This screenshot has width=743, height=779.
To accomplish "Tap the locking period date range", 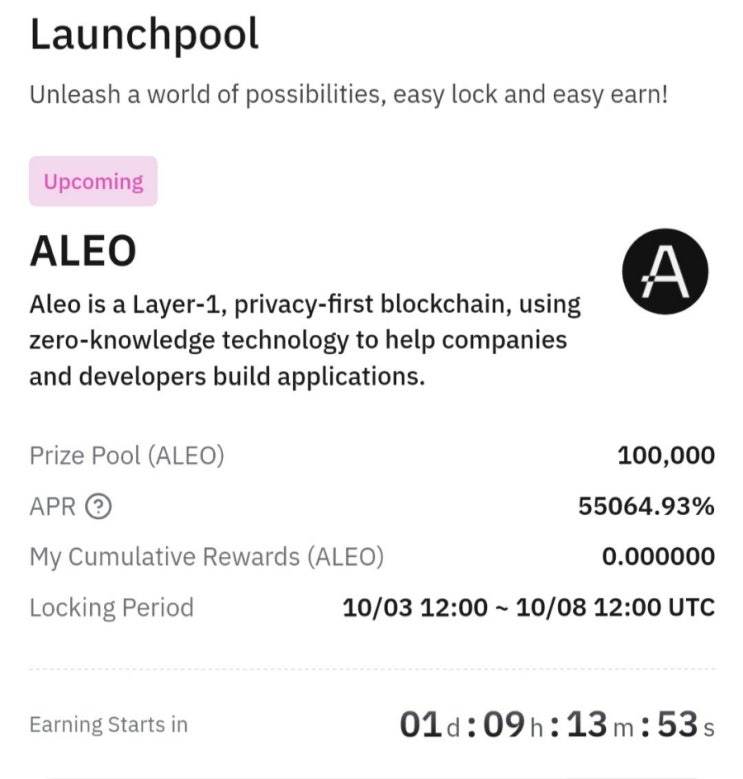I will click(x=528, y=607).
